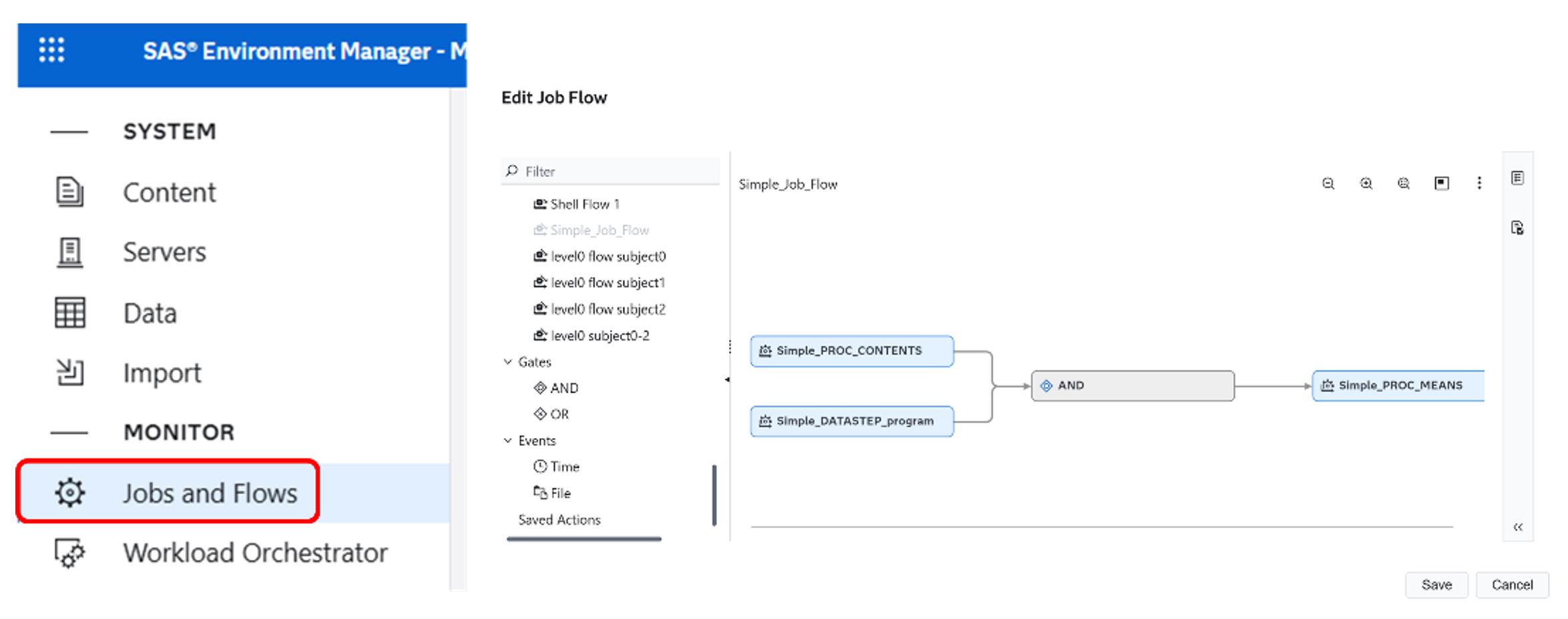Open the vertical three-dot more options menu
The height and width of the screenshot is (619, 1568).
coord(1479,184)
